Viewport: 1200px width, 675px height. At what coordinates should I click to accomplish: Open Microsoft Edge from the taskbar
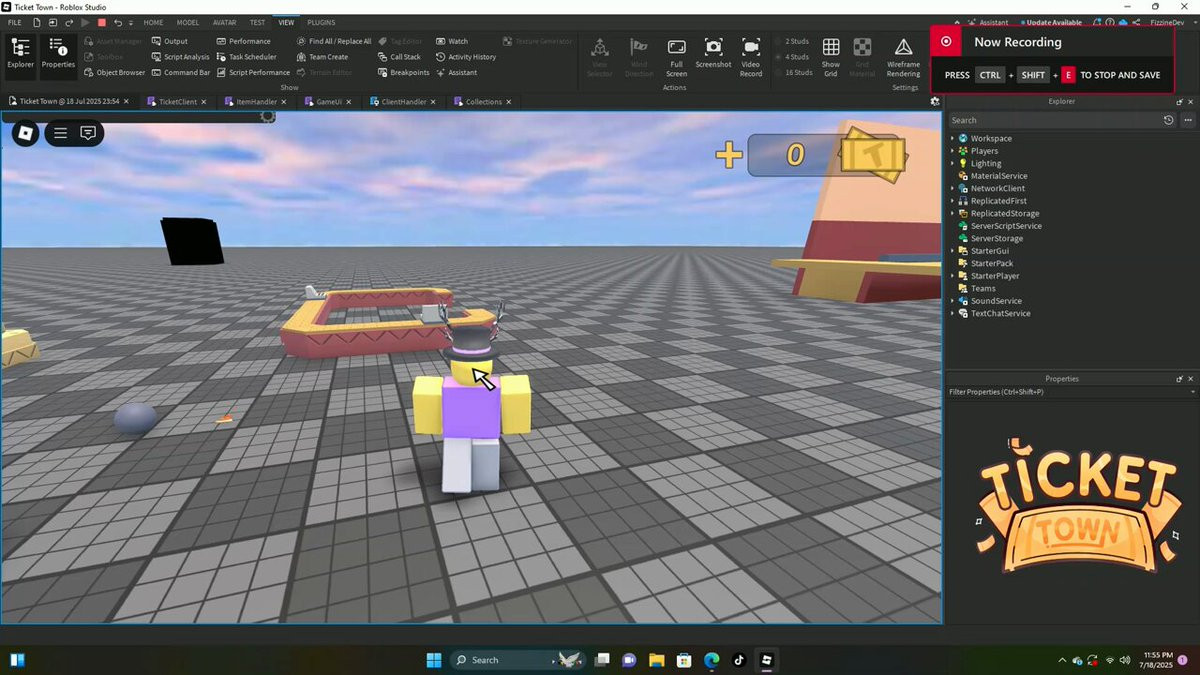711,660
